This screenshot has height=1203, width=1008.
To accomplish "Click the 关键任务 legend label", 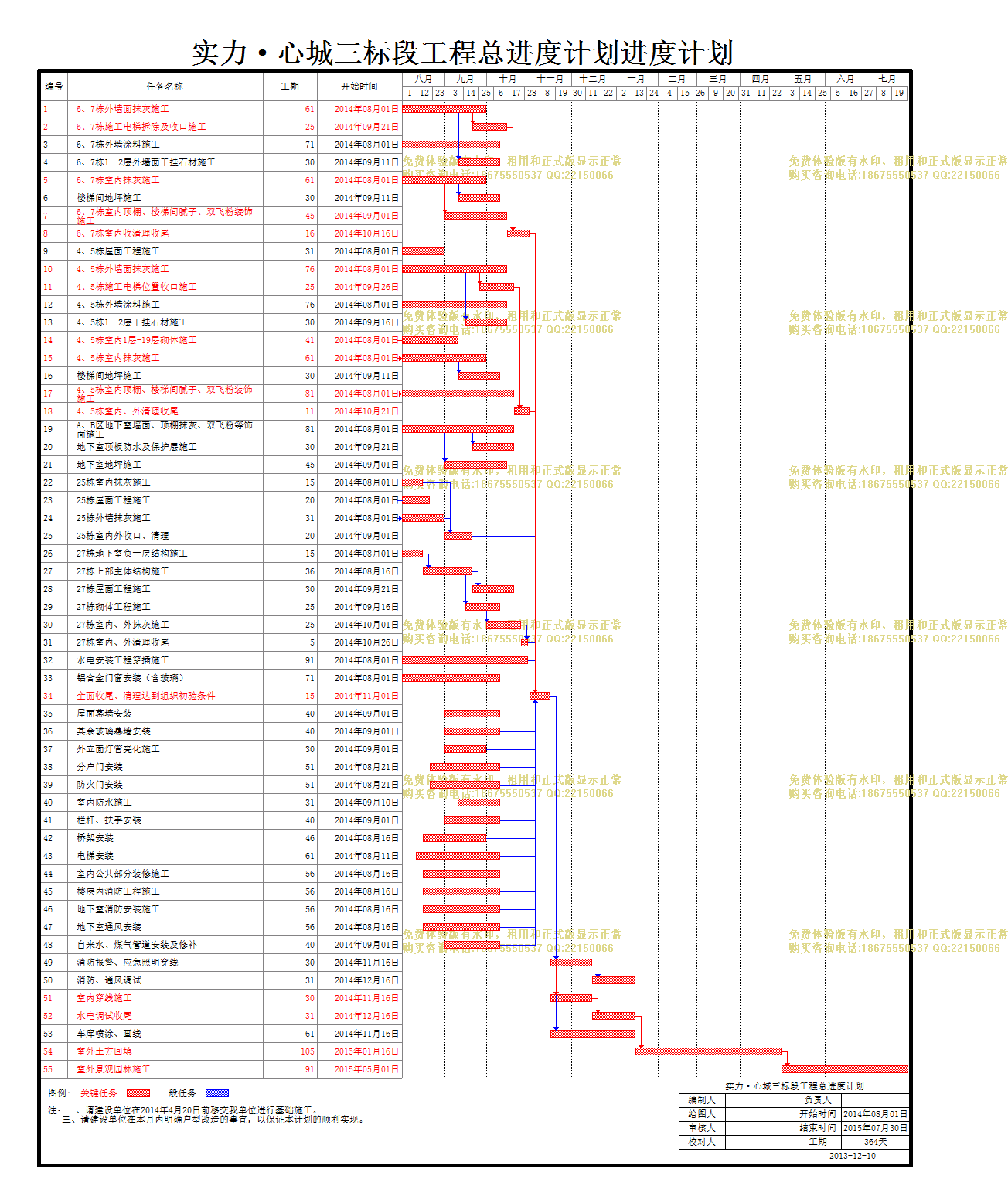I will [x=99, y=1093].
